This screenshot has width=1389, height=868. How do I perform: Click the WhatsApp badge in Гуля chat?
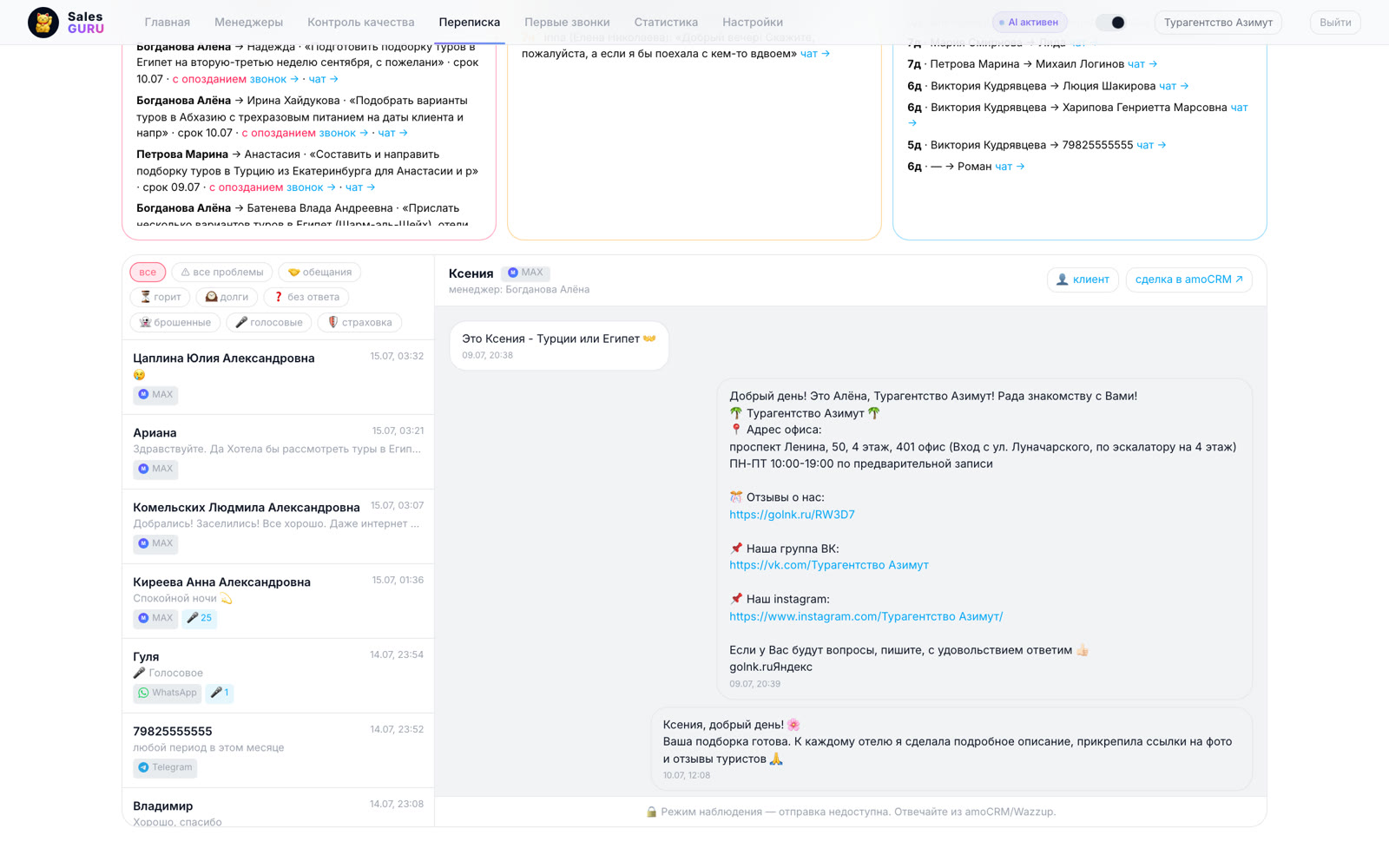(x=168, y=693)
